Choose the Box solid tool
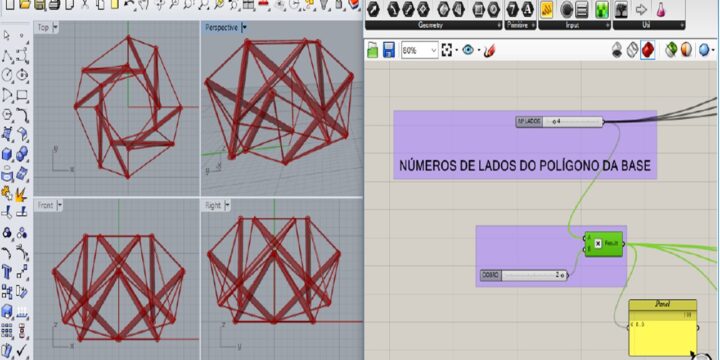This screenshot has height=360, width=720. pos(7,154)
